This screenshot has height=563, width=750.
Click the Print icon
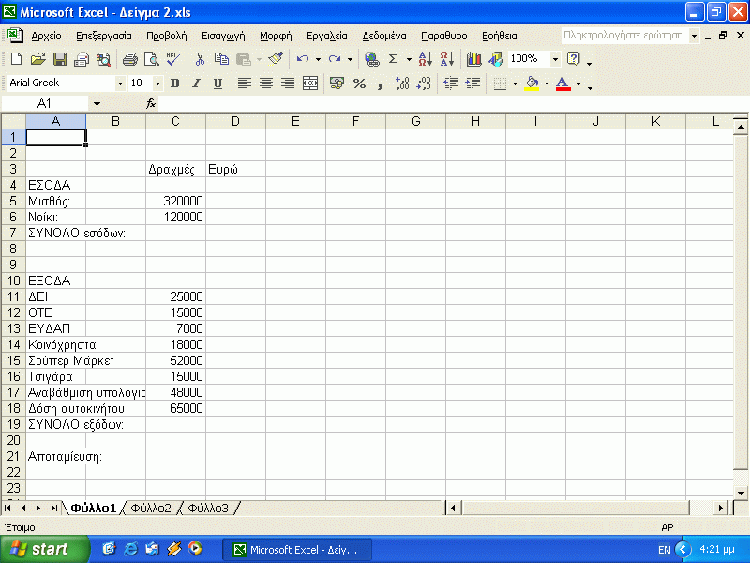[x=130, y=59]
